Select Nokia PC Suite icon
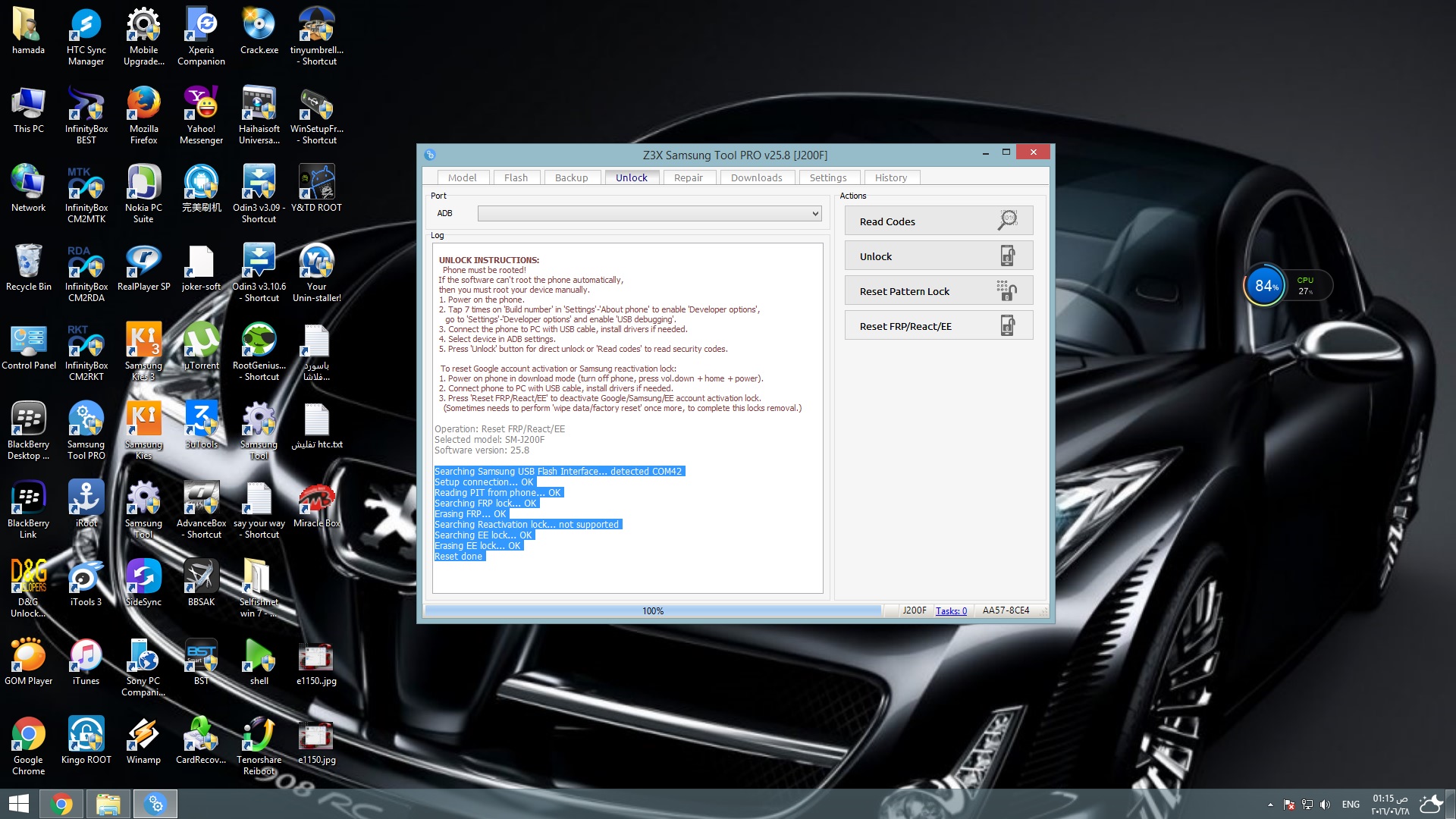Screen dimensions: 1456x819 point(143,194)
